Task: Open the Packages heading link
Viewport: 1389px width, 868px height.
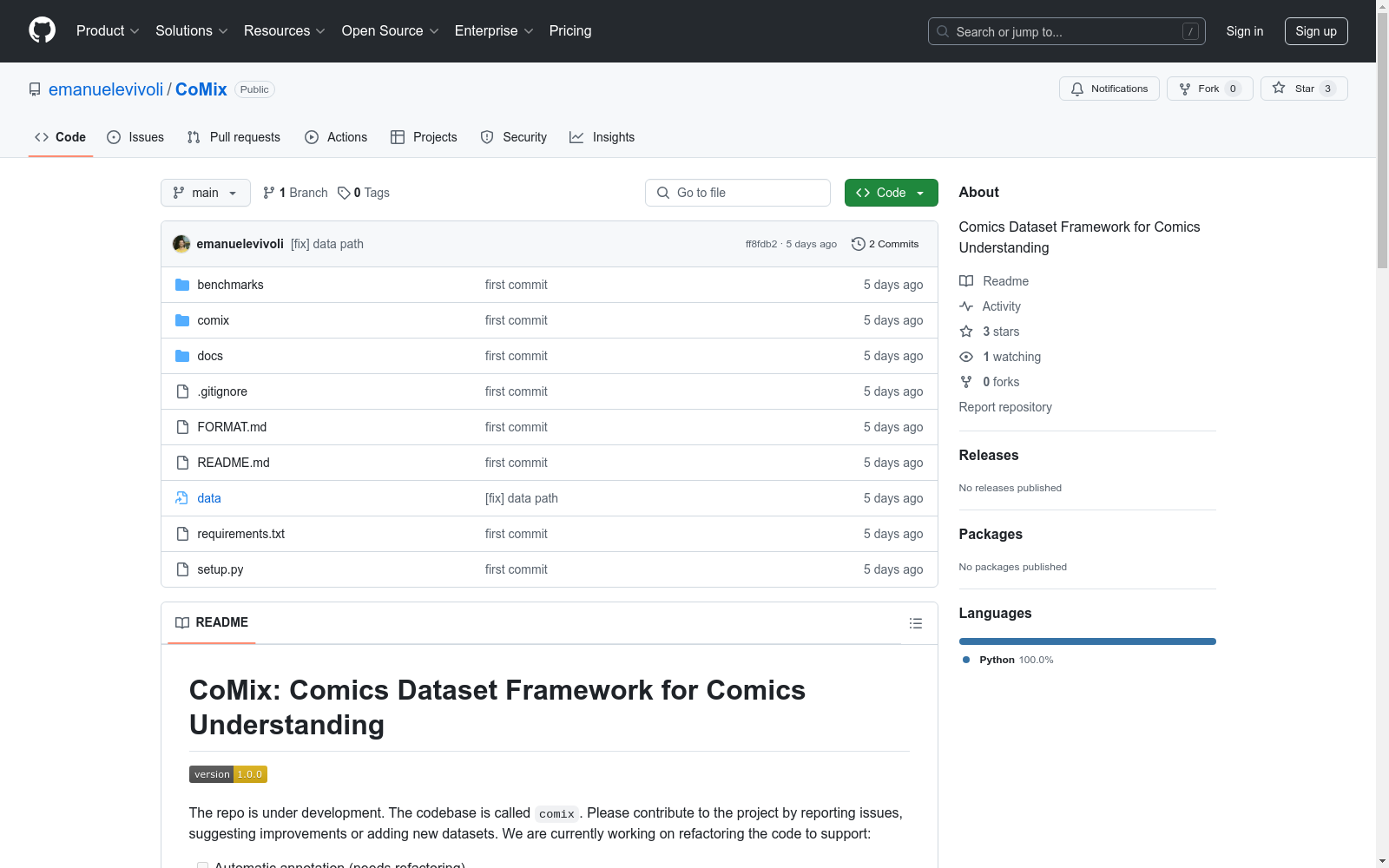Action: tap(991, 534)
